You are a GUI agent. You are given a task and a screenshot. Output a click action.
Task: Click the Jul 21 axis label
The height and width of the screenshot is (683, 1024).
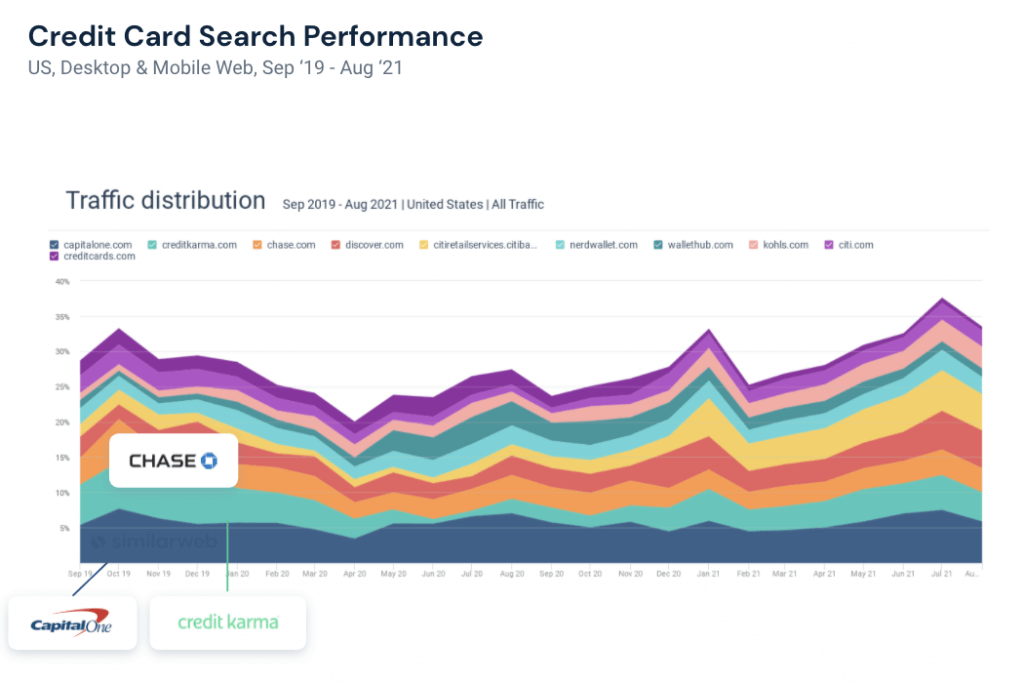940,575
